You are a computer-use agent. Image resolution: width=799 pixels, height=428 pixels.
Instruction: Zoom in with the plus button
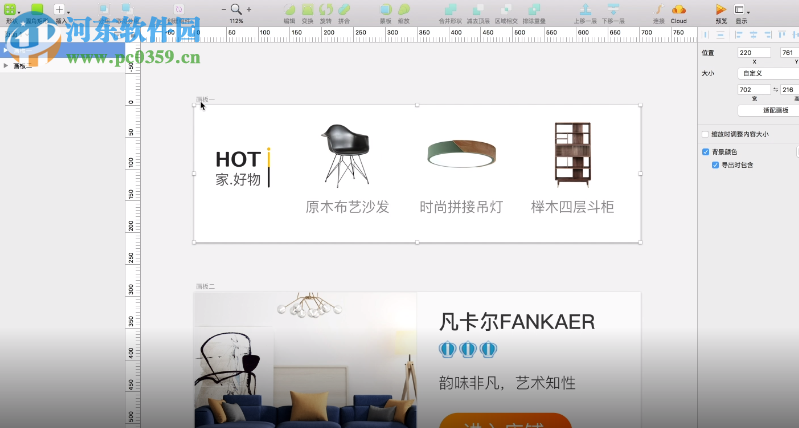tap(249, 9)
